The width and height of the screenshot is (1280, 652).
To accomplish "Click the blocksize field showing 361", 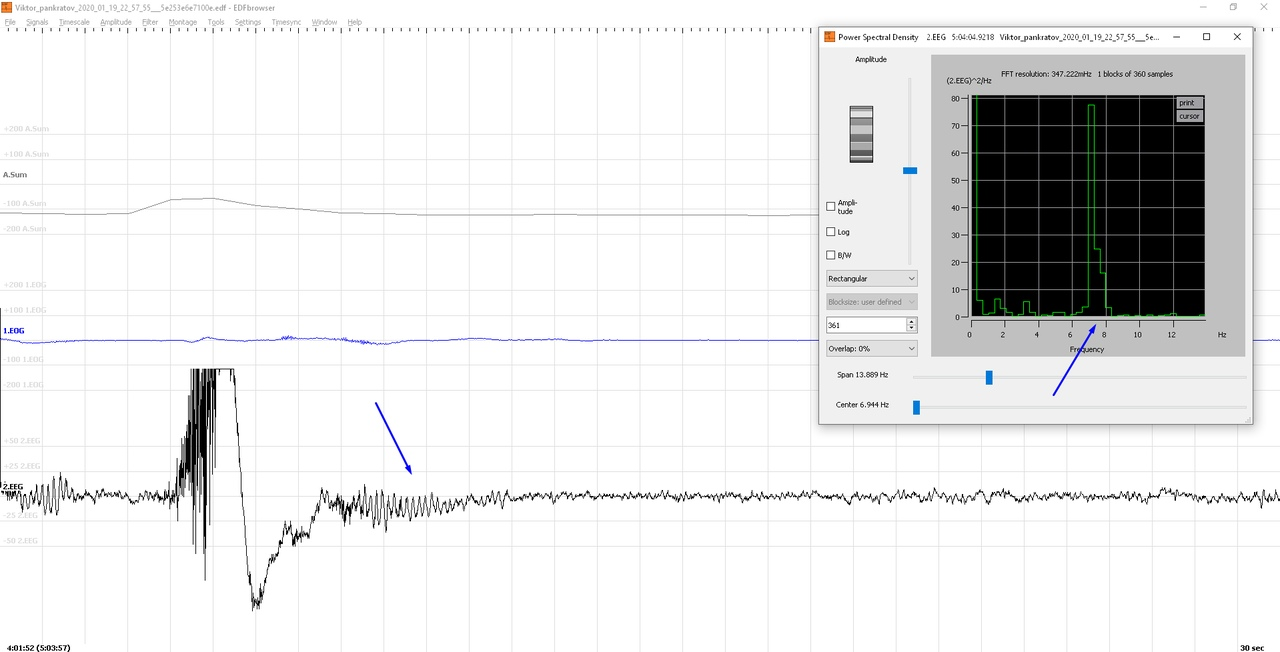I will click(865, 325).
